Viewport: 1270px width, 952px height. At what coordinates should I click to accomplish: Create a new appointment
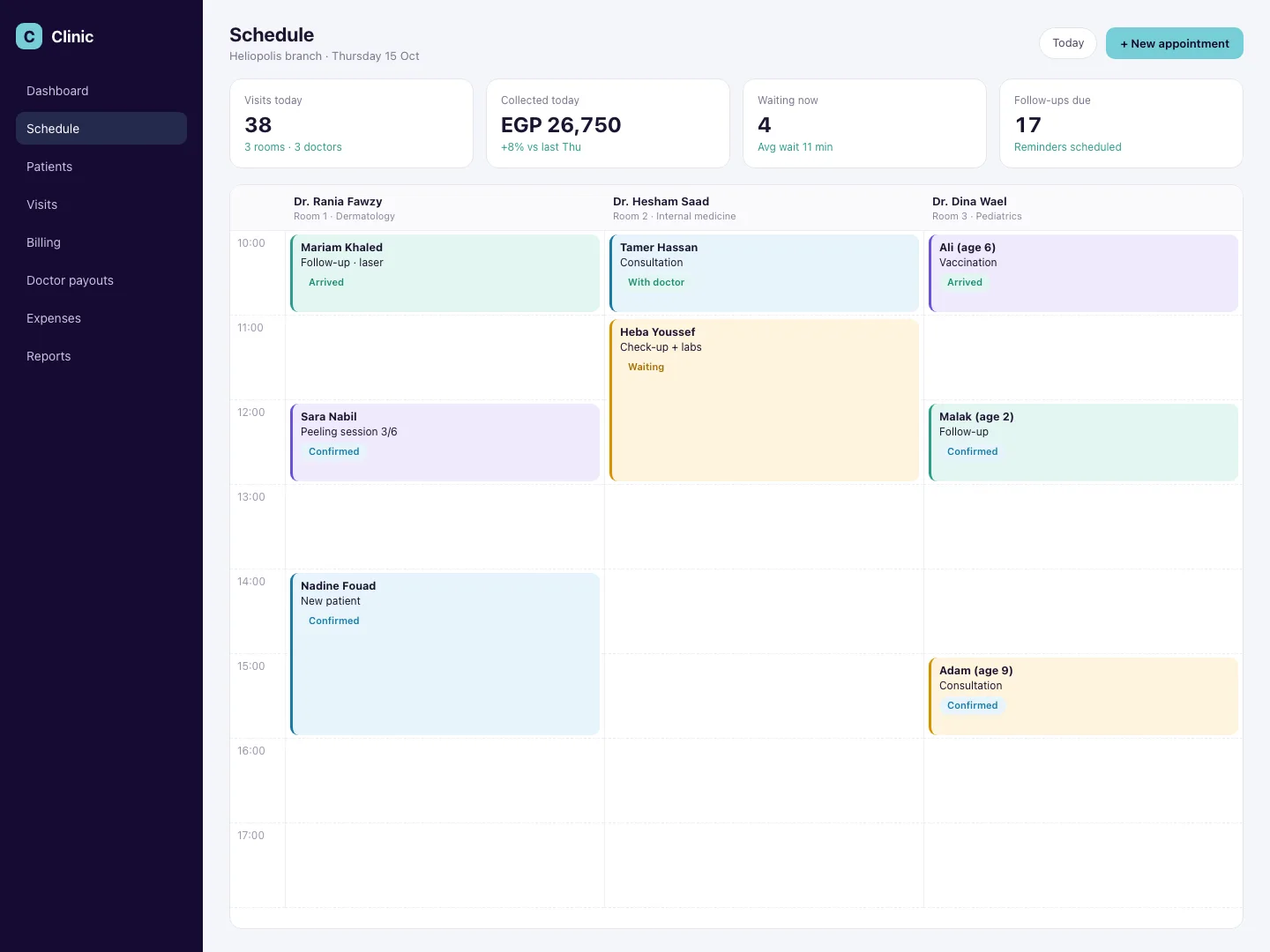point(1175,43)
